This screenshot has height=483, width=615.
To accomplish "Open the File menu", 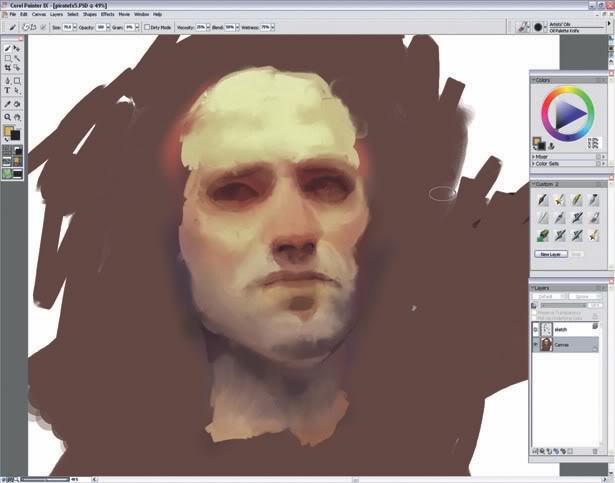I will pos(13,14).
